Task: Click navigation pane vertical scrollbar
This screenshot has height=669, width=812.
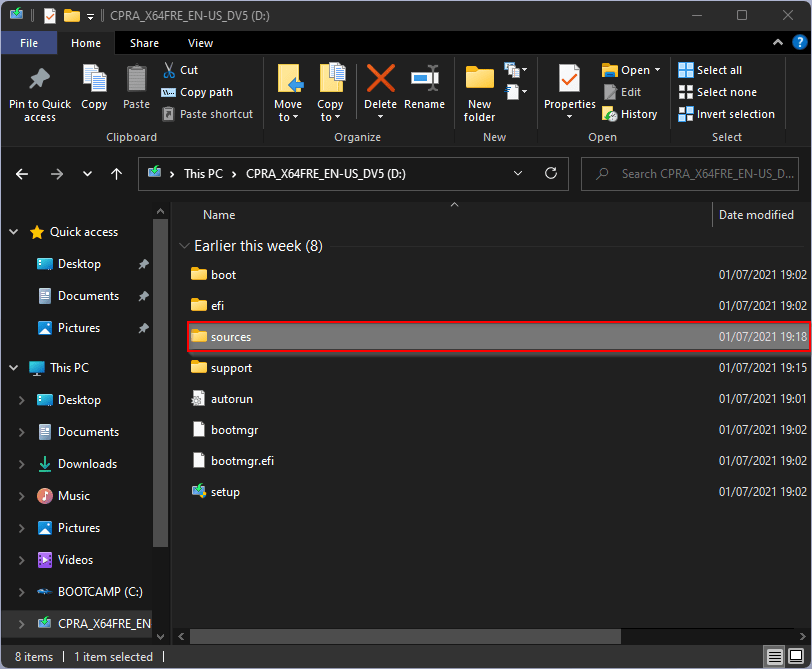Action: click(x=161, y=383)
